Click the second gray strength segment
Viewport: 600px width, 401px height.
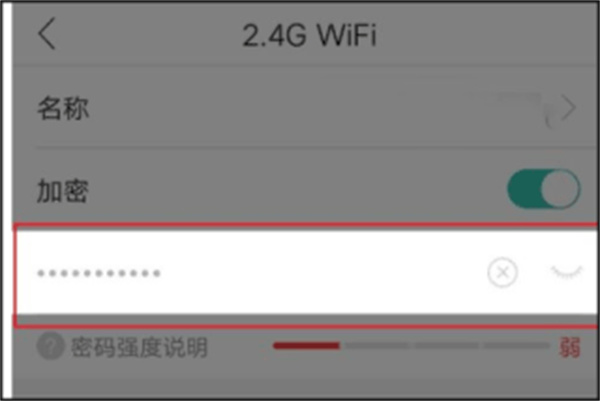377,346
